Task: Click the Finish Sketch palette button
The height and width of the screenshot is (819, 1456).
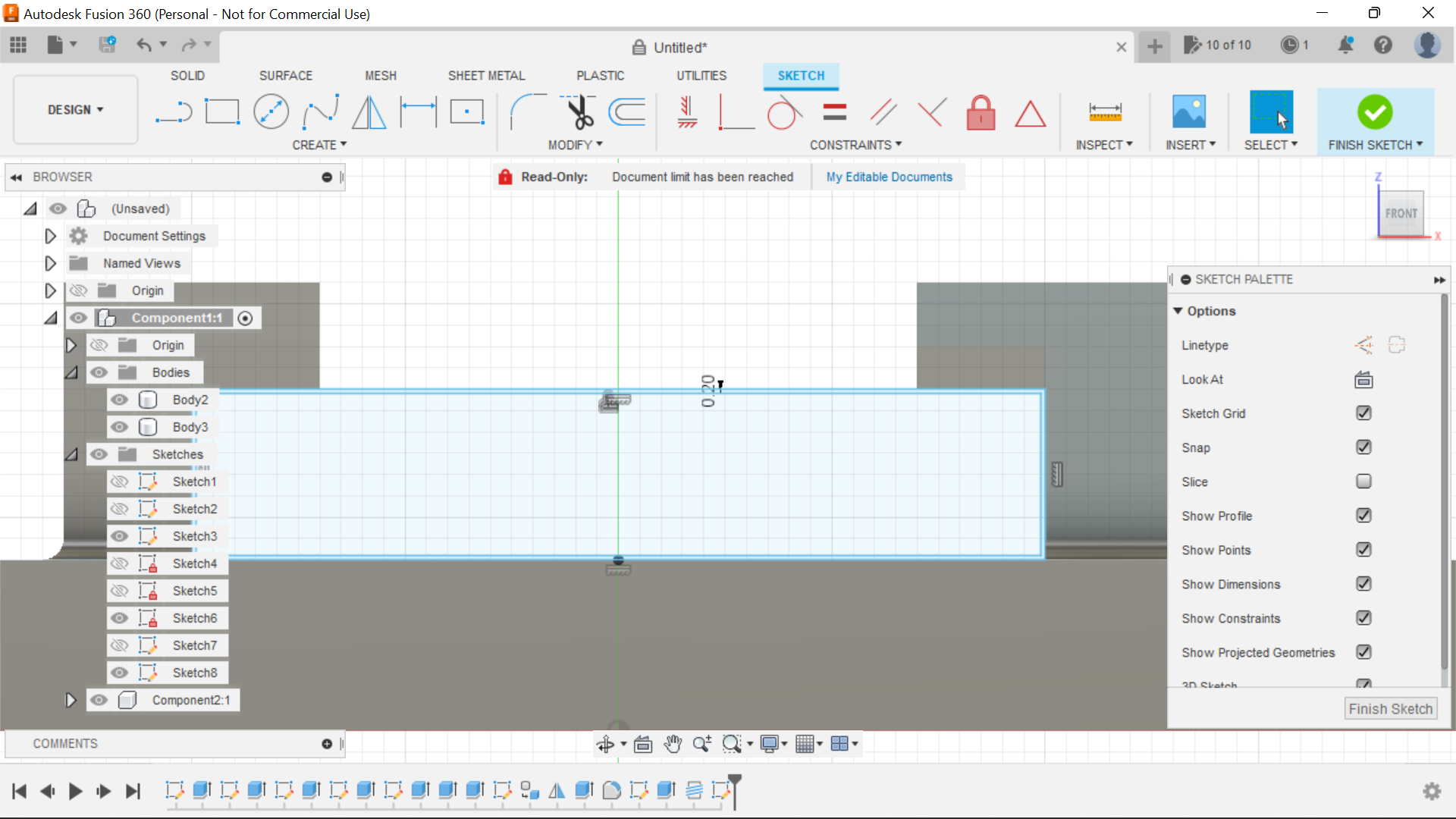Action: (x=1391, y=709)
